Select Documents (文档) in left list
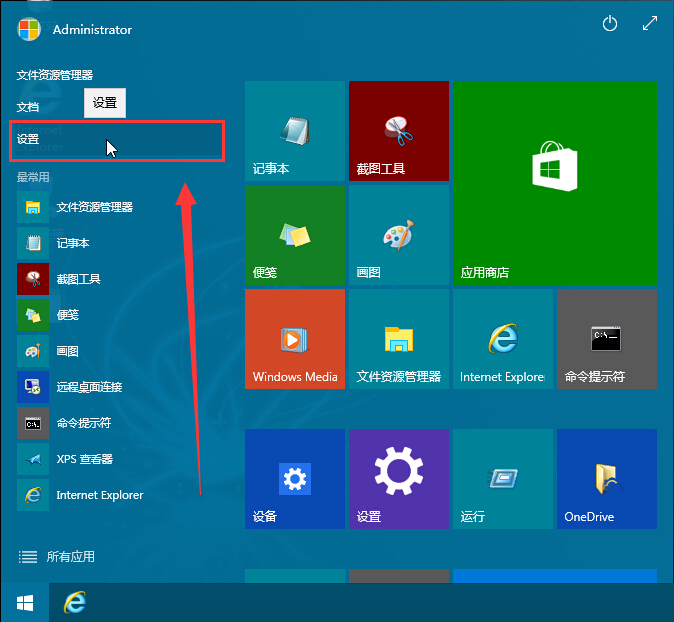 tap(29, 106)
